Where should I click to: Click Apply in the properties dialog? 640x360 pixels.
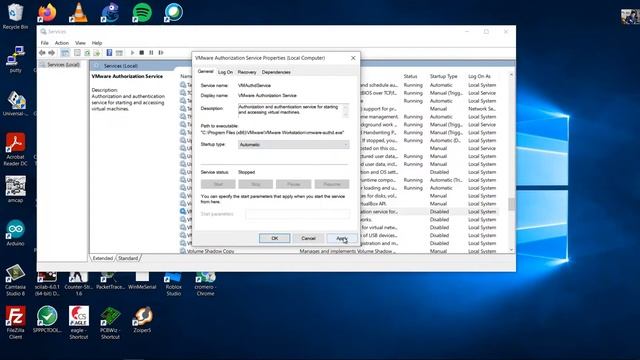[342, 238]
